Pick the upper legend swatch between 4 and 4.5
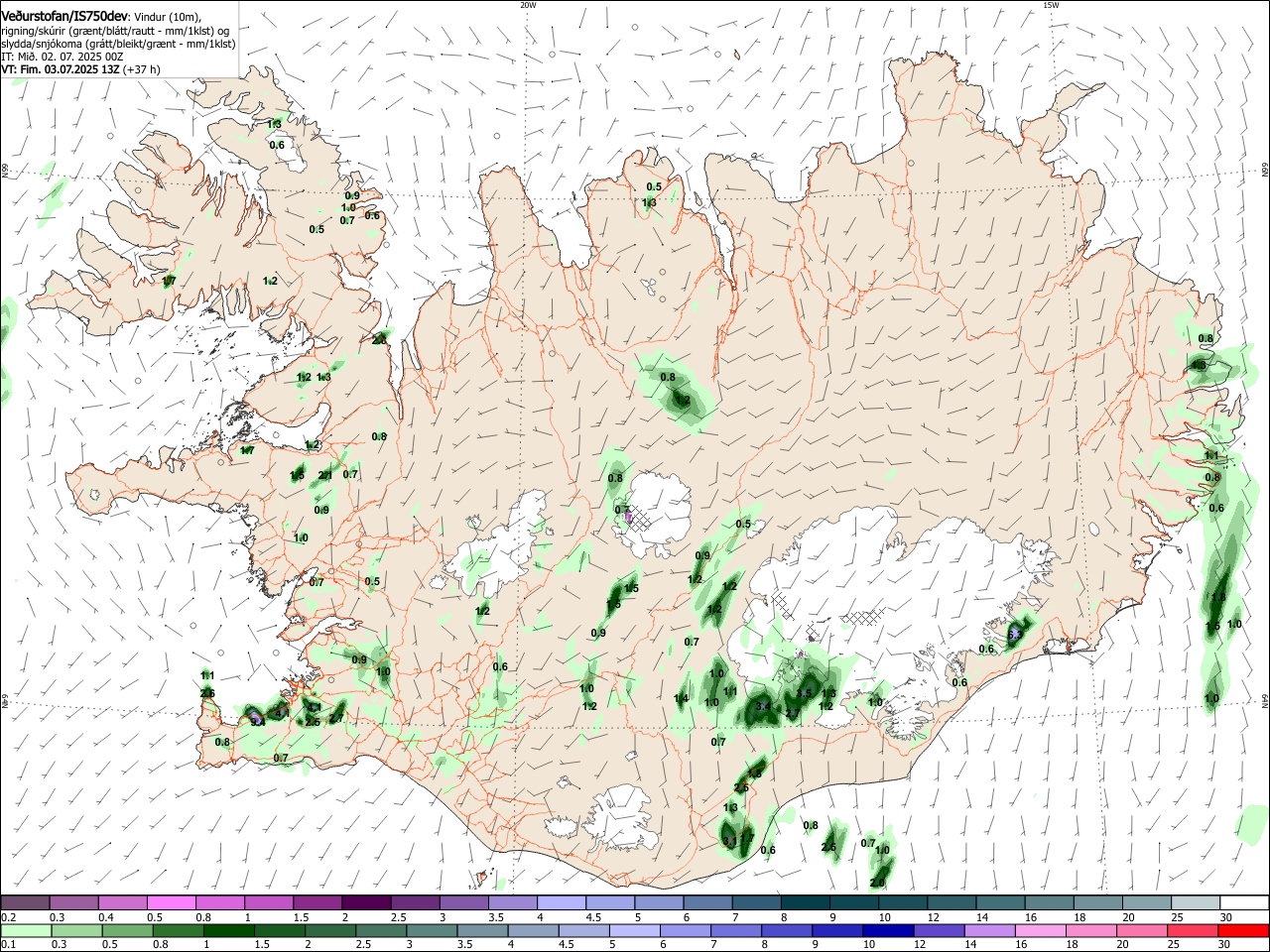Image resolution: width=1270 pixels, height=952 pixels. pyautogui.click(x=561, y=902)
